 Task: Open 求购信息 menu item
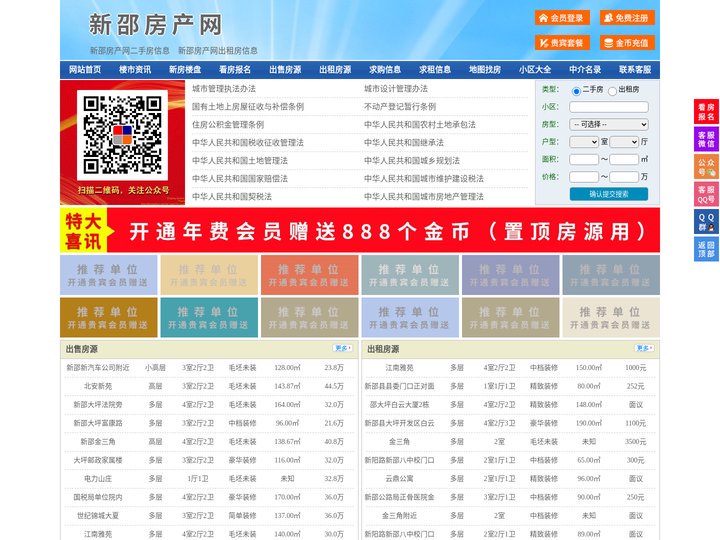pos(385,70)
